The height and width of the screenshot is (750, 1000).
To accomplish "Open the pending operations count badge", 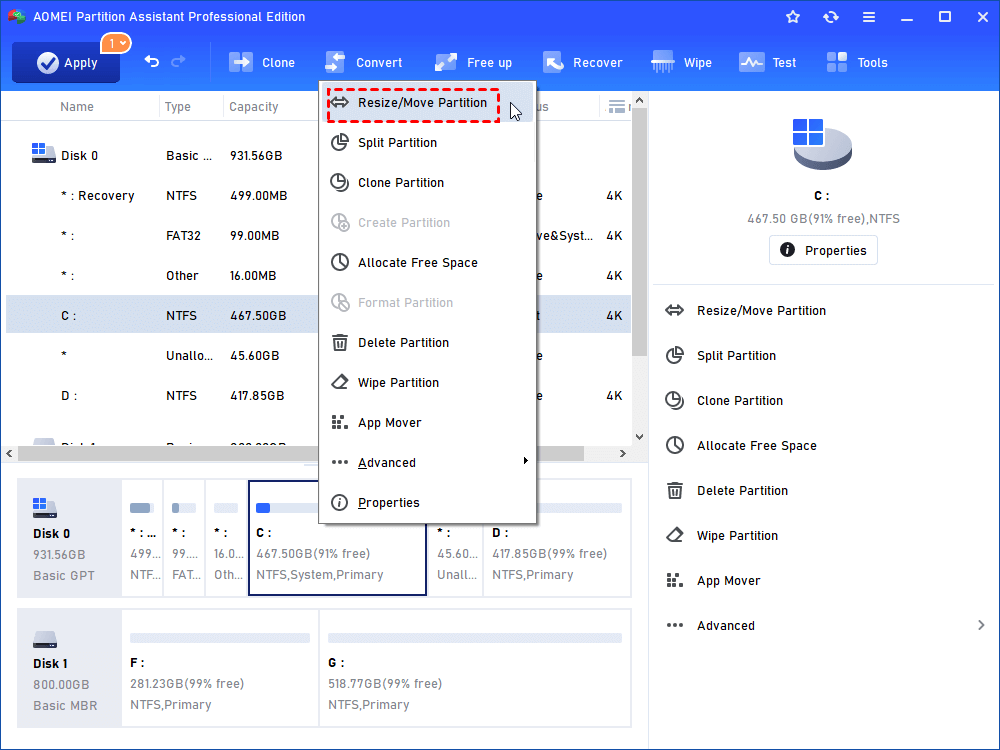I will pos(115,43).
